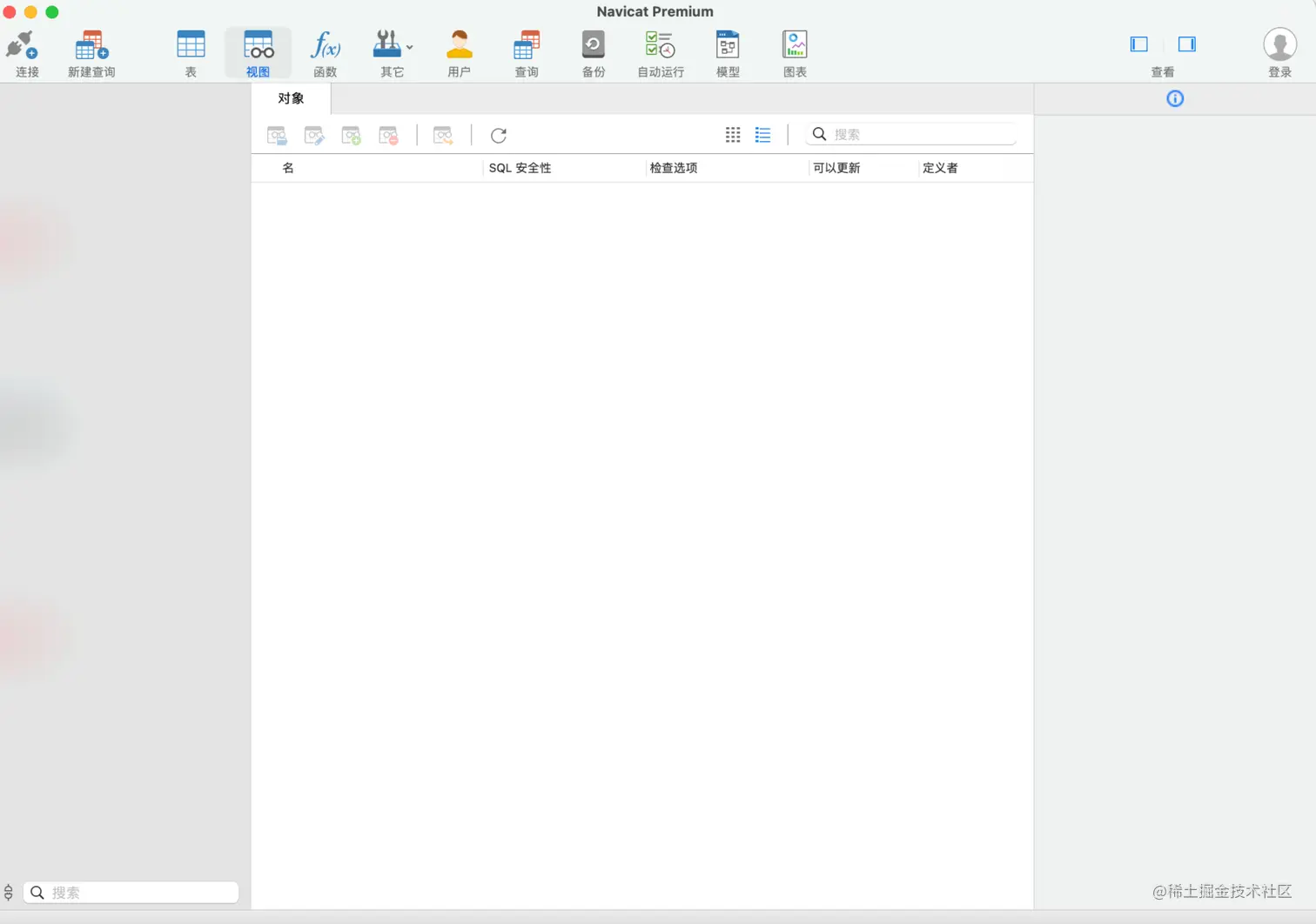Open the 图表 charts section
The height and width of the screenshot is (924, 1316).
(795, 45)
